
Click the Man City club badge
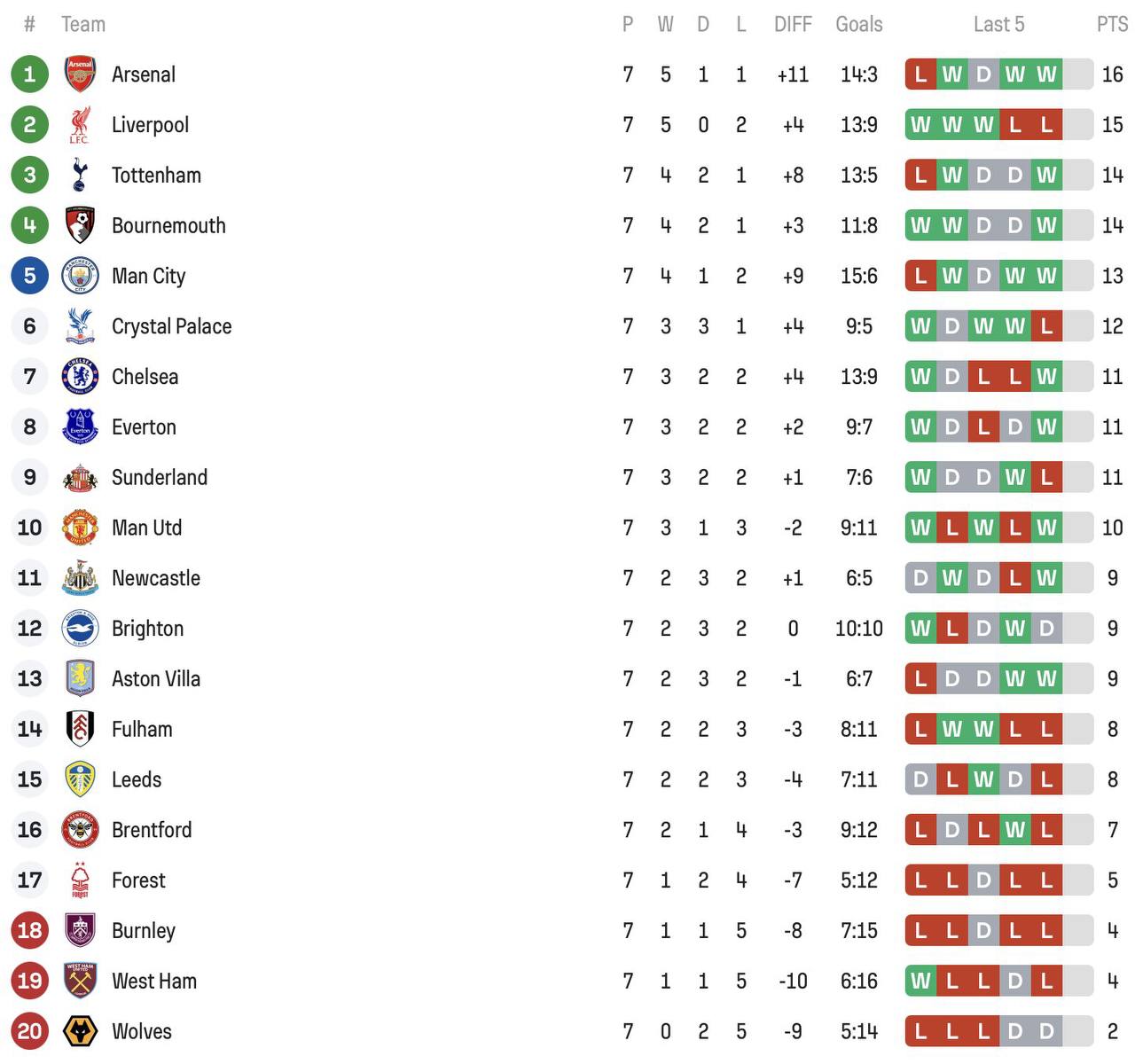pyautogui.click(x=80, y=276)
